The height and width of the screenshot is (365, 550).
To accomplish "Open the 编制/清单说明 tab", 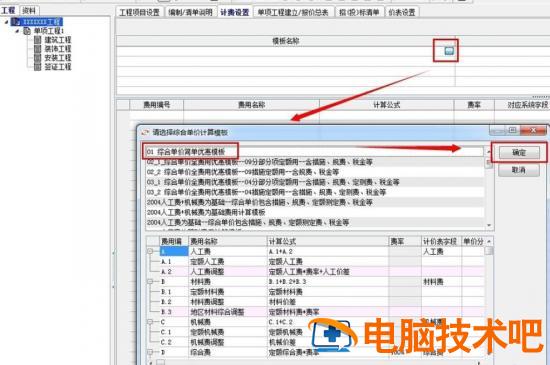I will pyautogui.click(x=190, y=12).
